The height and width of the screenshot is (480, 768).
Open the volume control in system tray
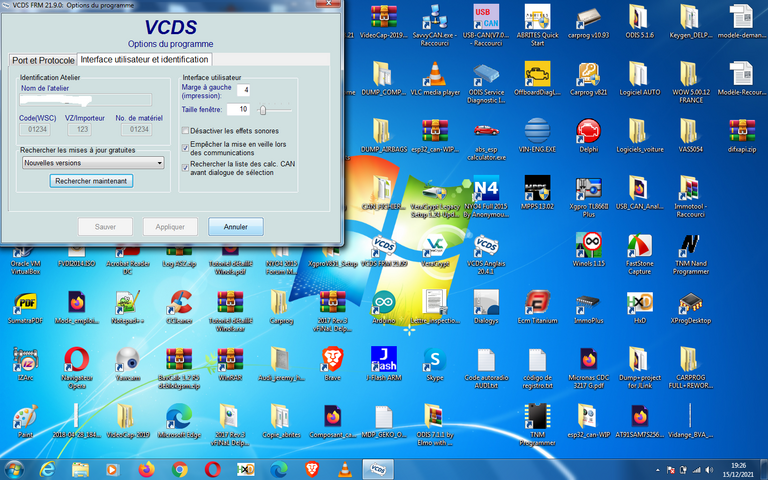tap(709, 470)
